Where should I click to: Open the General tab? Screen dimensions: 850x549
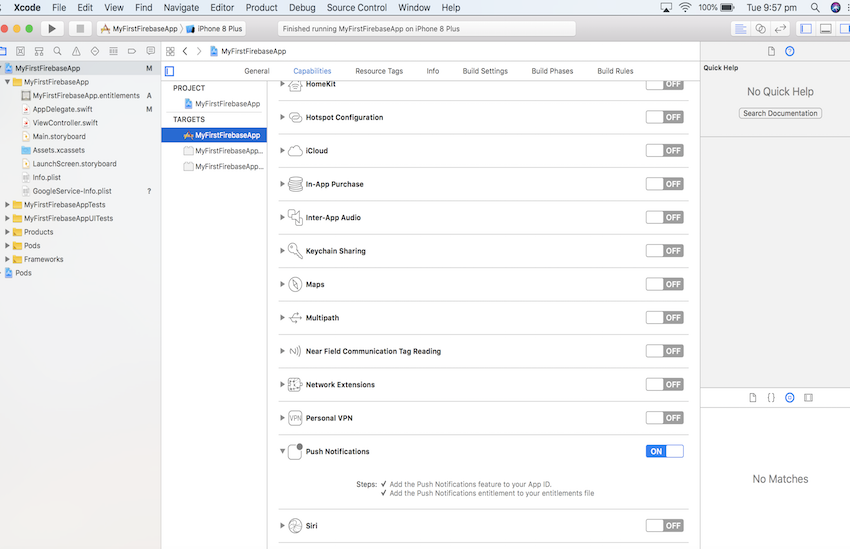coord(256,71)
